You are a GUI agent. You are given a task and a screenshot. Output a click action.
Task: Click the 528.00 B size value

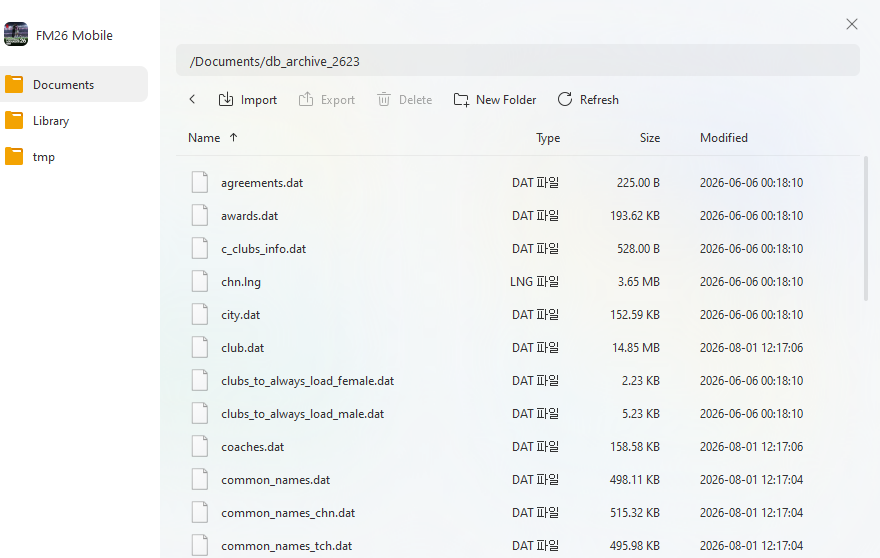pos(638,249)
